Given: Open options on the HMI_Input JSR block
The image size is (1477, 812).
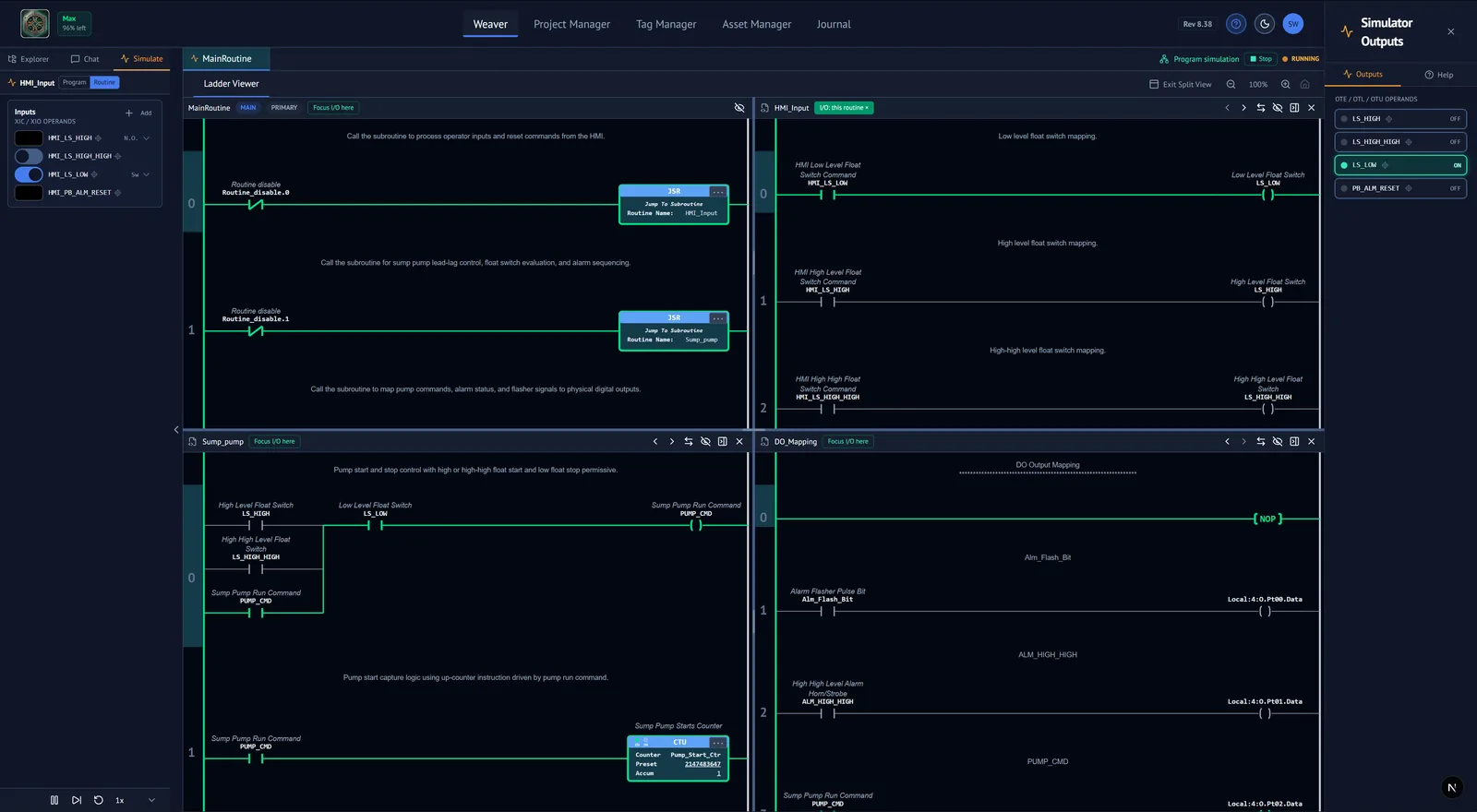Looking at the screenshot, I should [718, 192].
